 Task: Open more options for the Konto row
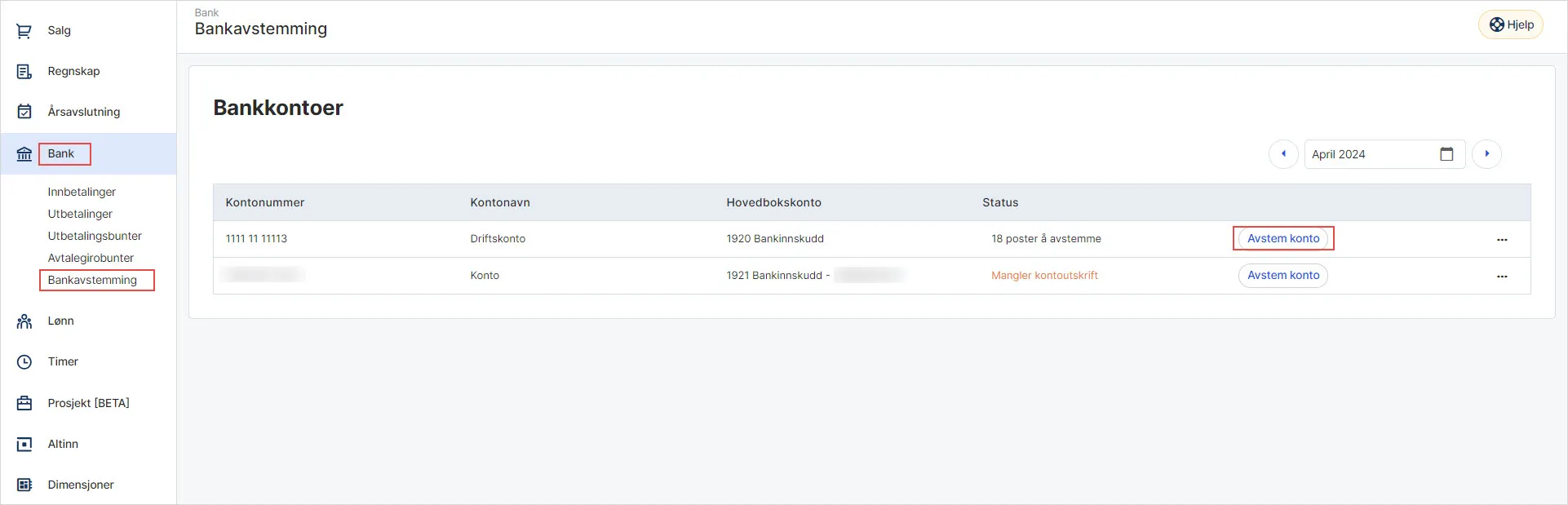click(x=1502, y=277)
